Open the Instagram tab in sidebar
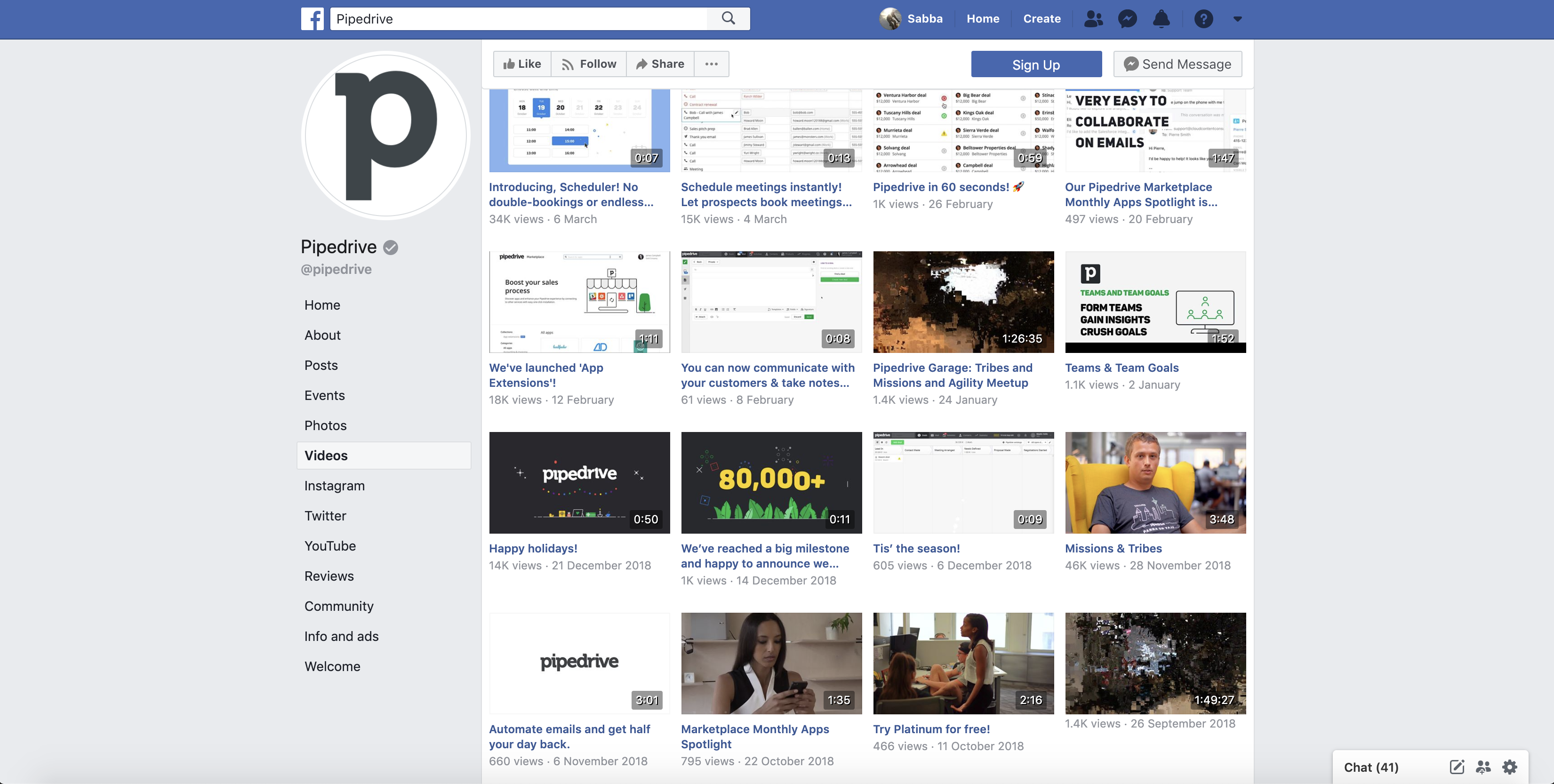This screenshot has height=784, width=1554. click(x=334, y=486)
